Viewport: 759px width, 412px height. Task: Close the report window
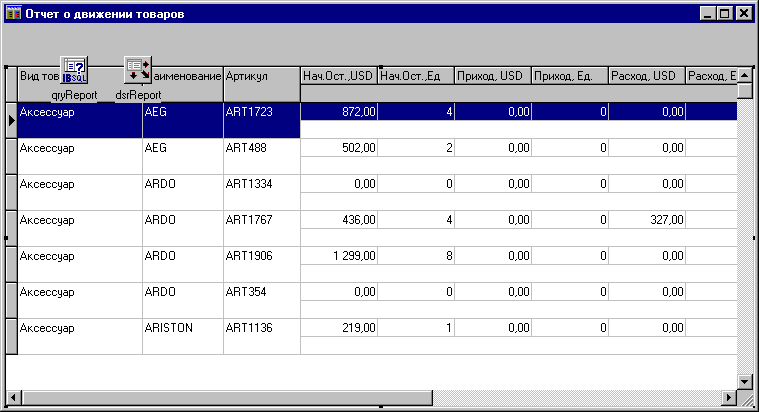(744, 14)
